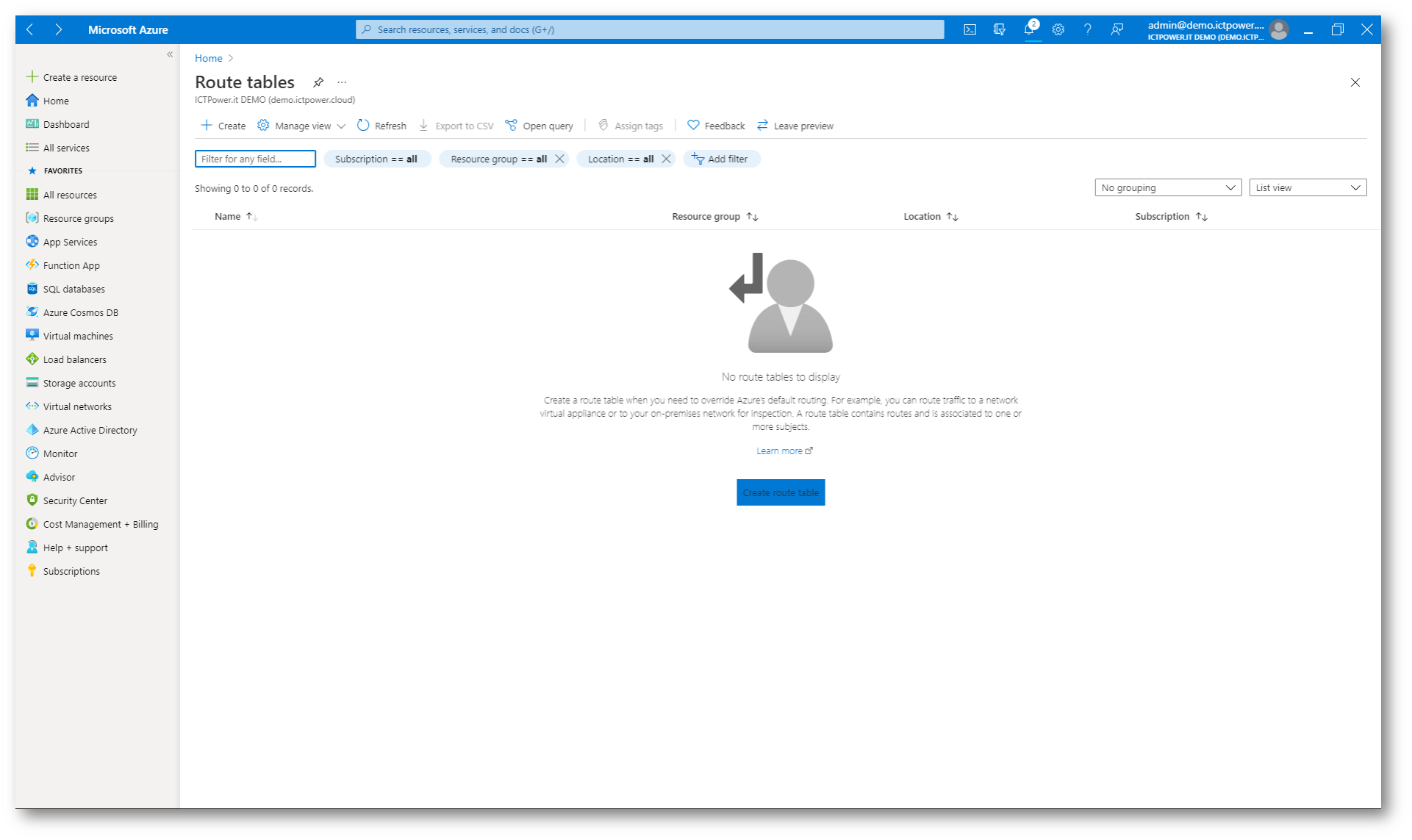Open Subscriptions in the sidebar

click(x=62, y=571)
